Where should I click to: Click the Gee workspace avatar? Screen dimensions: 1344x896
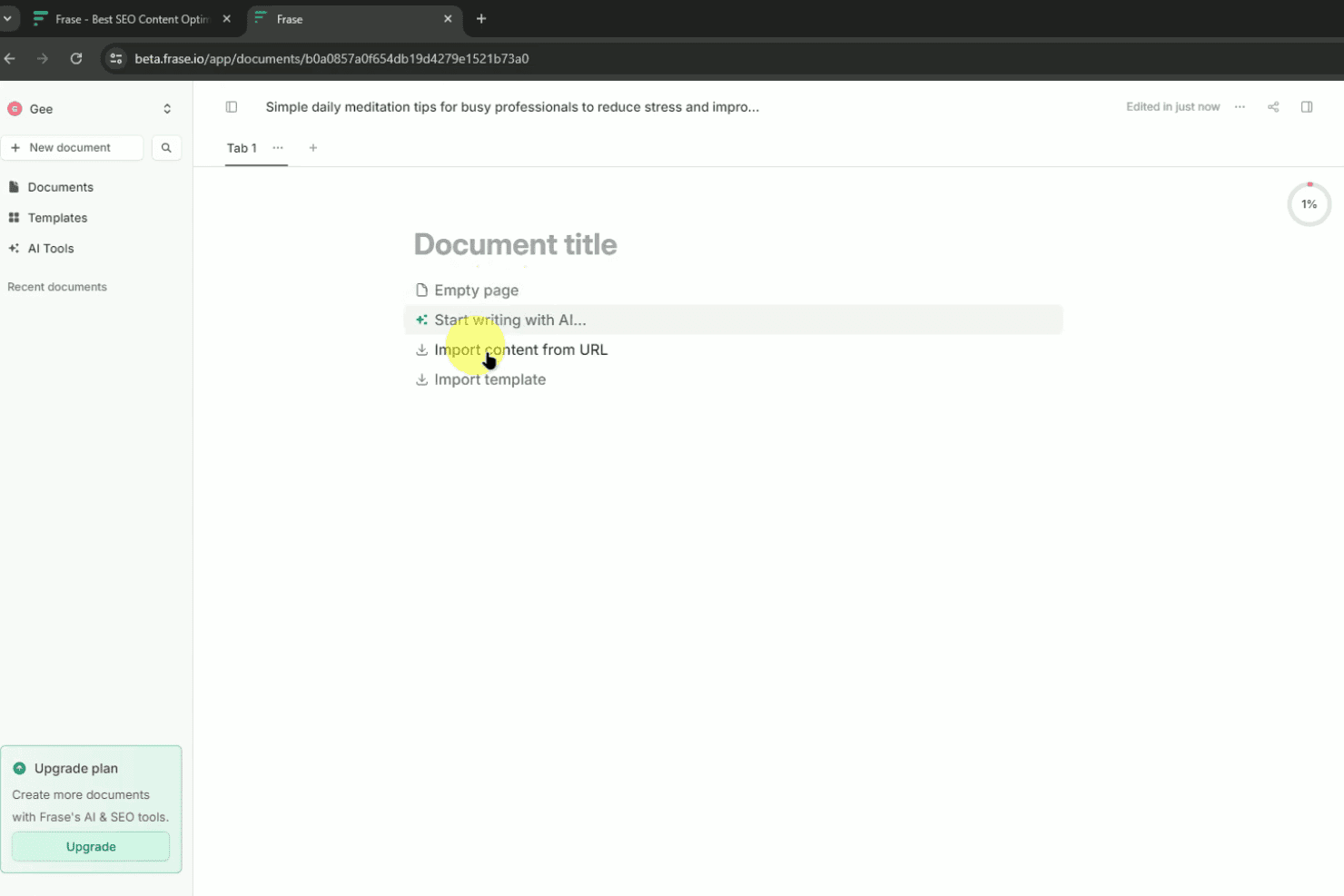coord(15,109)
